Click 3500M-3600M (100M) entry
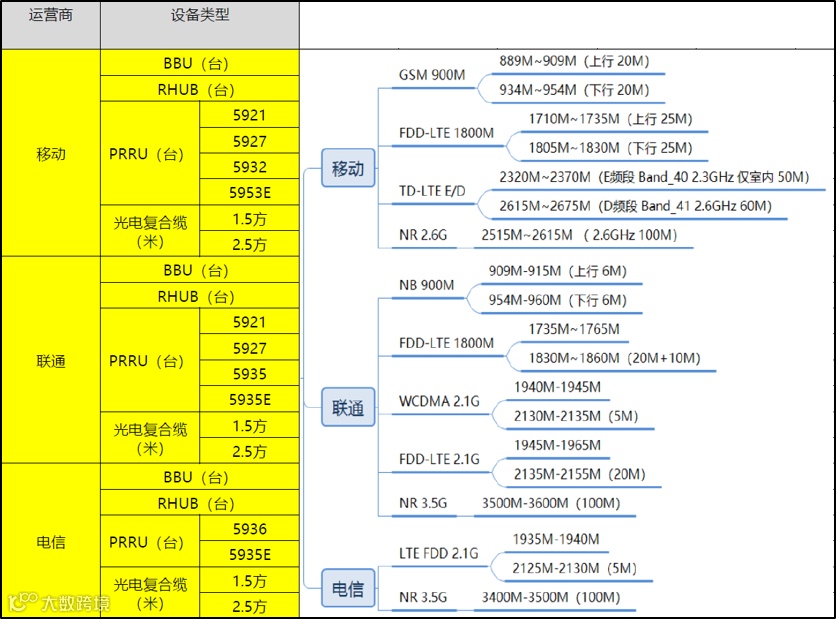 tap(551, 503)
